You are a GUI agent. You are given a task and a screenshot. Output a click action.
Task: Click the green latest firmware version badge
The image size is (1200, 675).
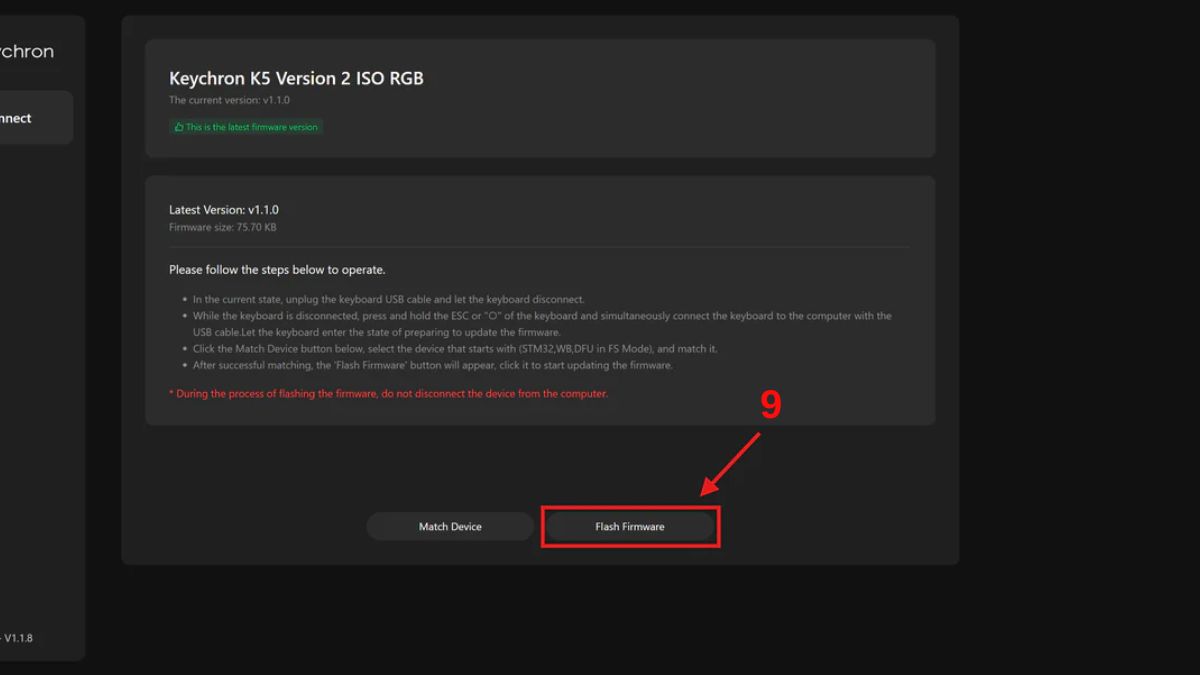coord(246,127)
